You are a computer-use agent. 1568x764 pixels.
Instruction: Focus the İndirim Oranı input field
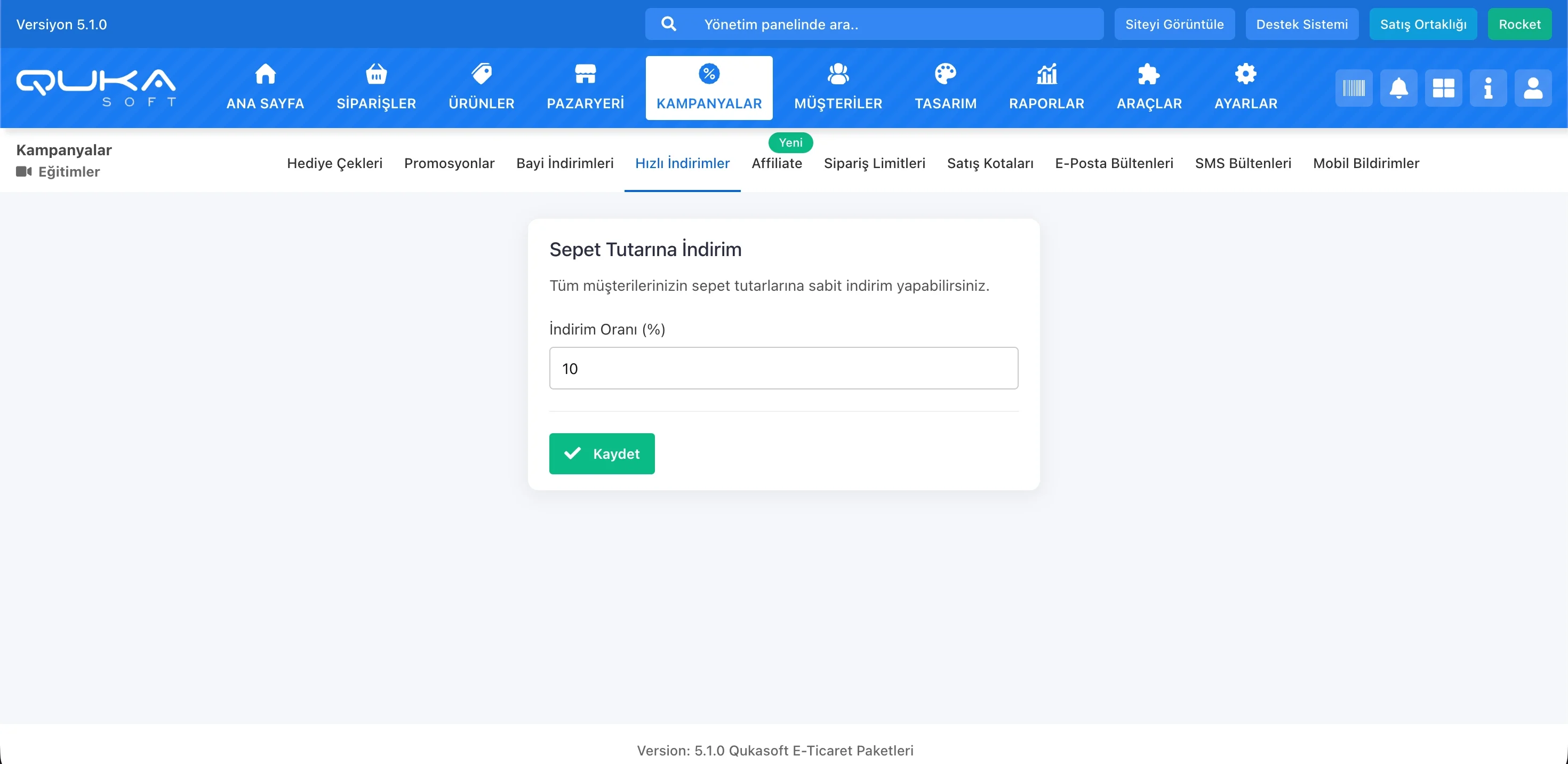[783, 368]
